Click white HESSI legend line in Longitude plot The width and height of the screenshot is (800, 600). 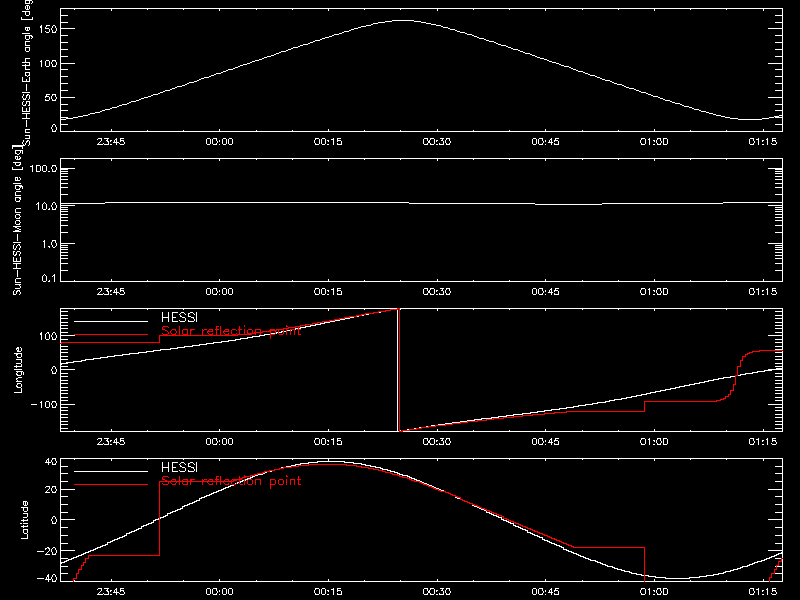click(111, 321)
